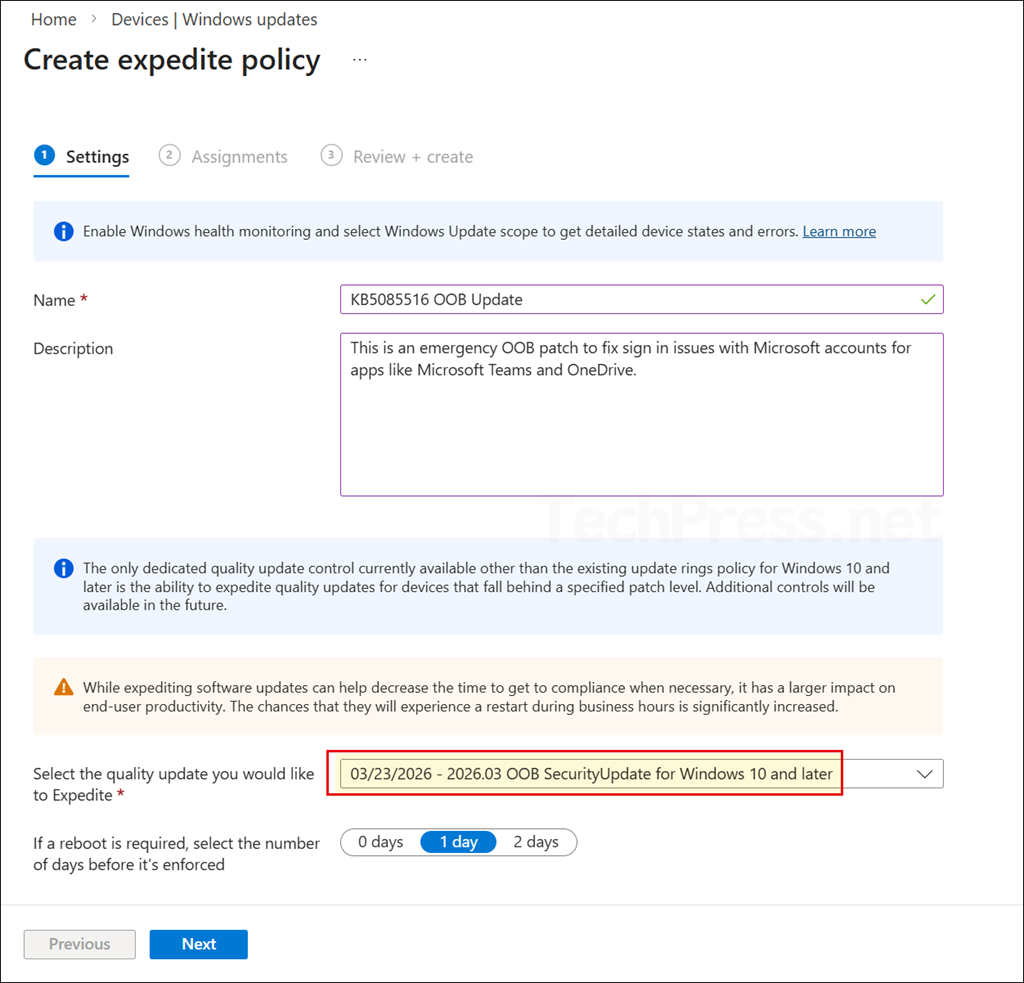
Task: Open the Review + create tab
Action: pos(413,156)
